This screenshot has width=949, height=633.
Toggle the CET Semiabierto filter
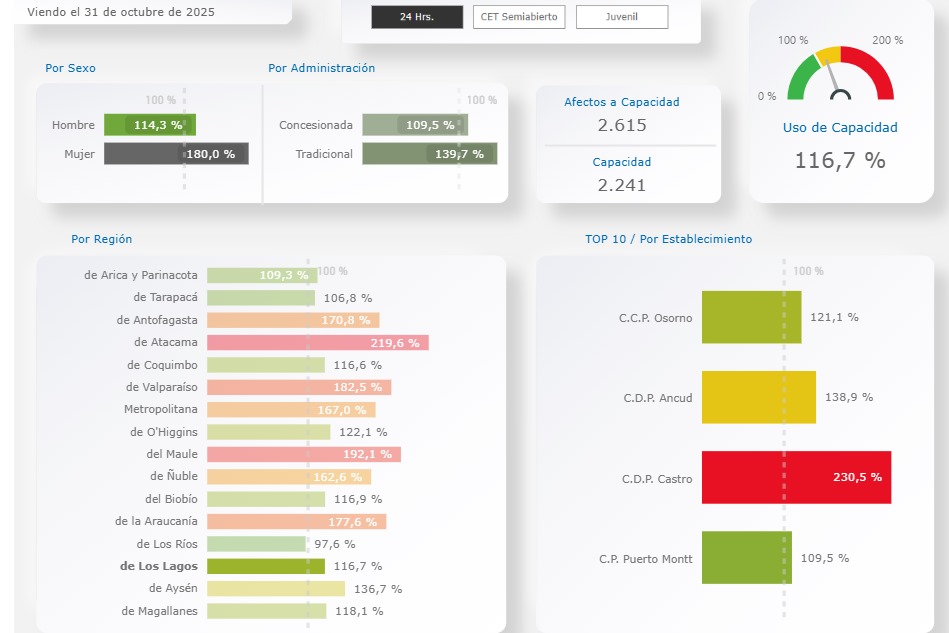519,17
